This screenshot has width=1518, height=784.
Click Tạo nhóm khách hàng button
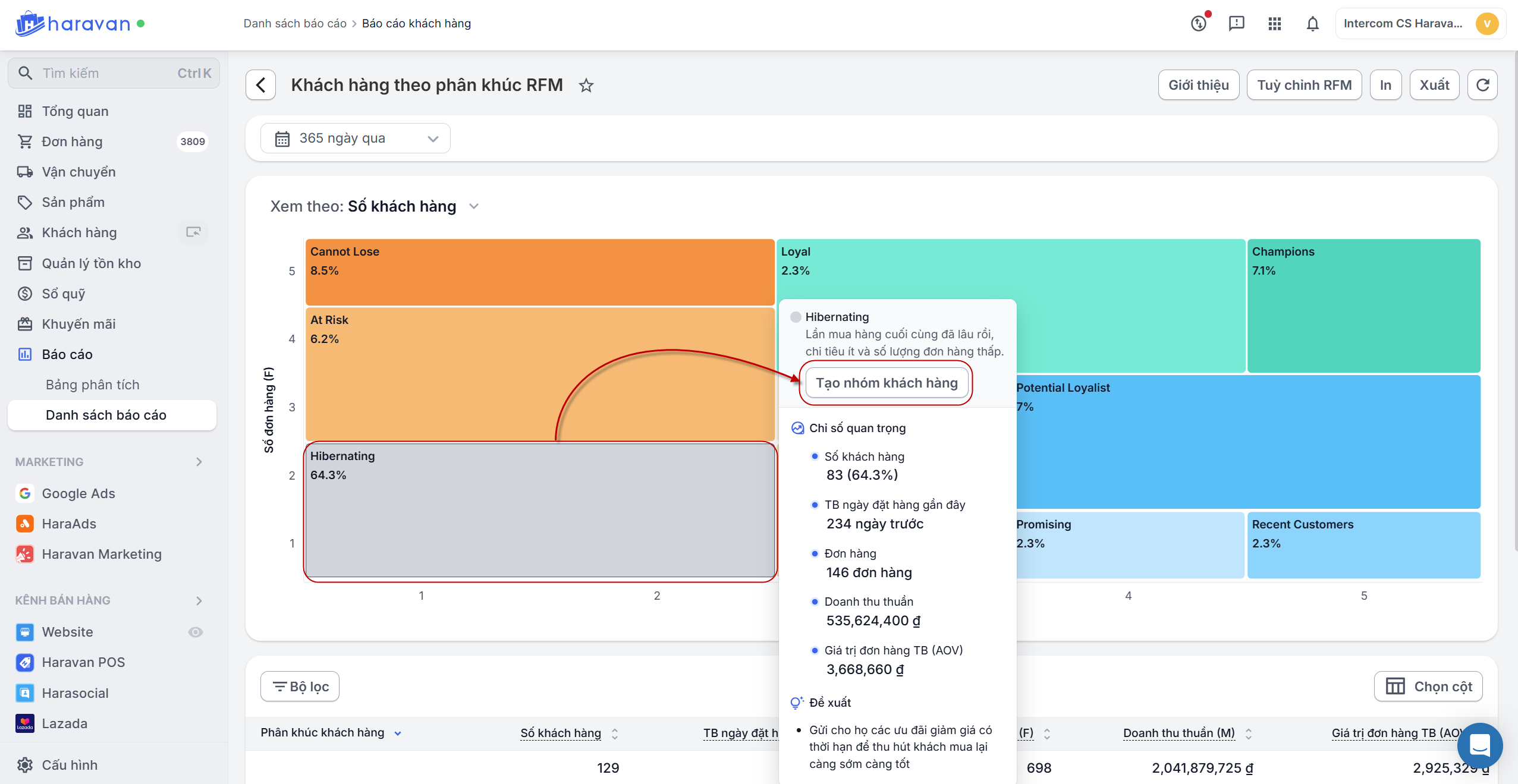pyautogui.click(x=886, y=383)
